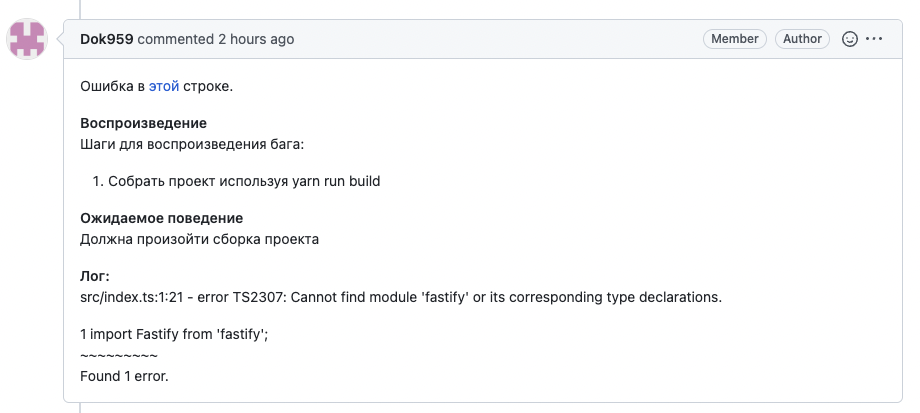The height and width of the screenshot is (413, 920).
Task: Click the Dok959 identicon avatar
Action: tap(27, 39)
